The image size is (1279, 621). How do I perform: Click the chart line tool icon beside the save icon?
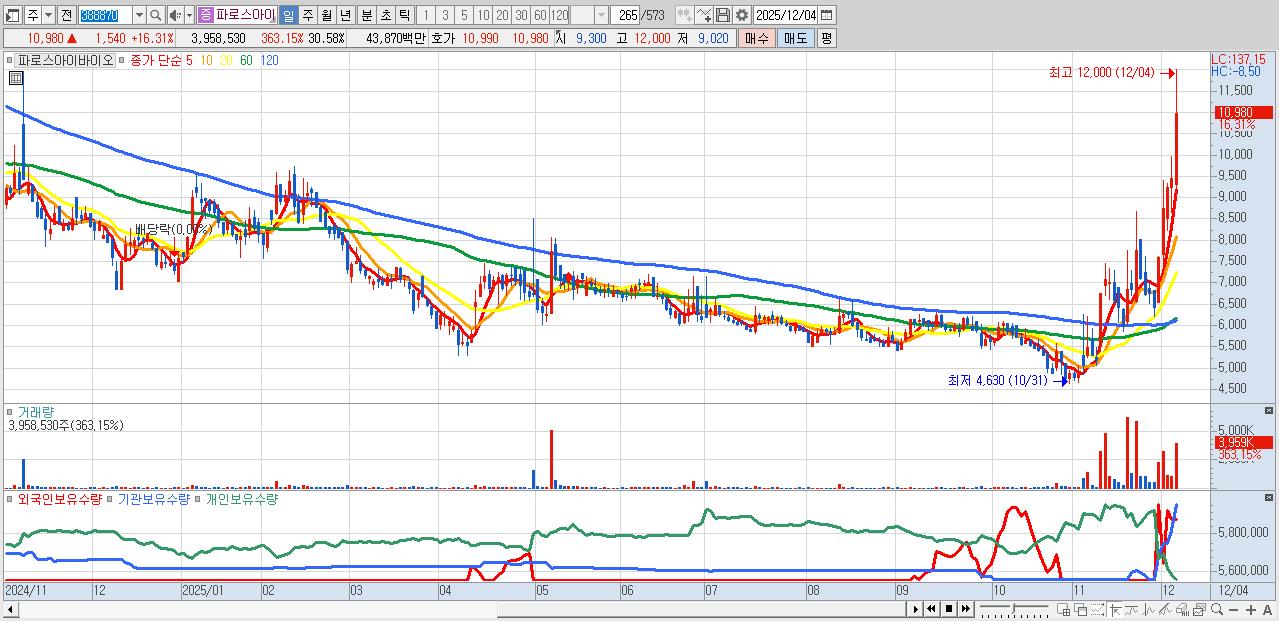pos(704,16)
